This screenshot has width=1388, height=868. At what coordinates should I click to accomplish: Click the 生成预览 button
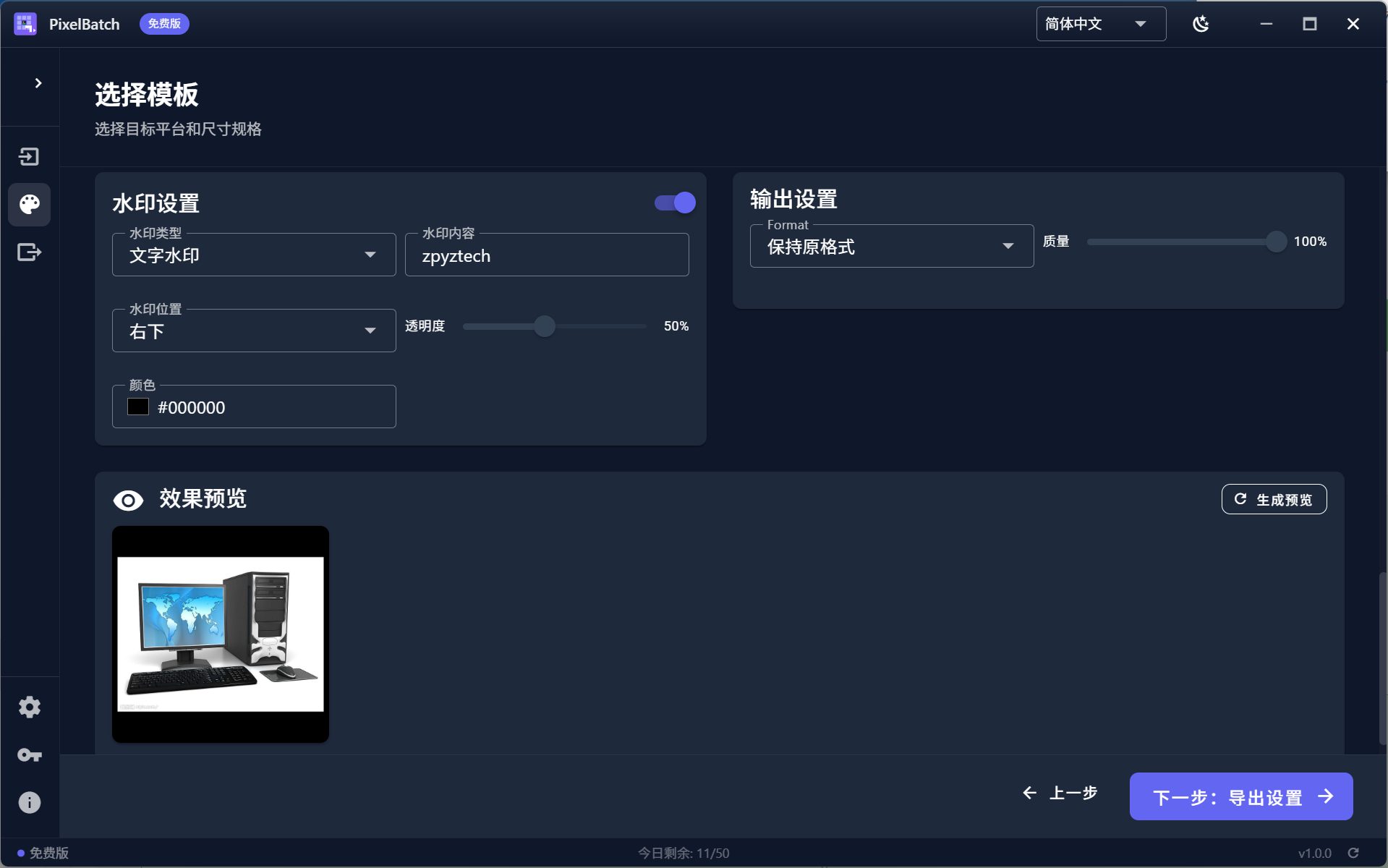[x=1273, y=498]
